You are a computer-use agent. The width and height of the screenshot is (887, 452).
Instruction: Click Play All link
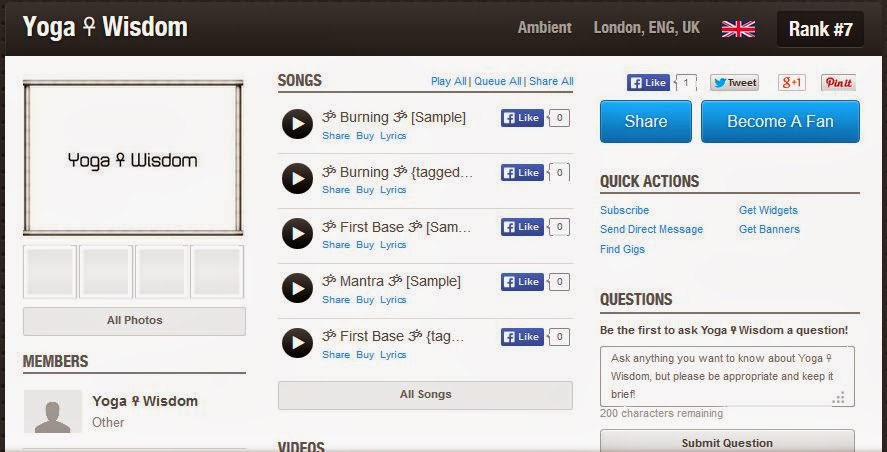(449, 81)
